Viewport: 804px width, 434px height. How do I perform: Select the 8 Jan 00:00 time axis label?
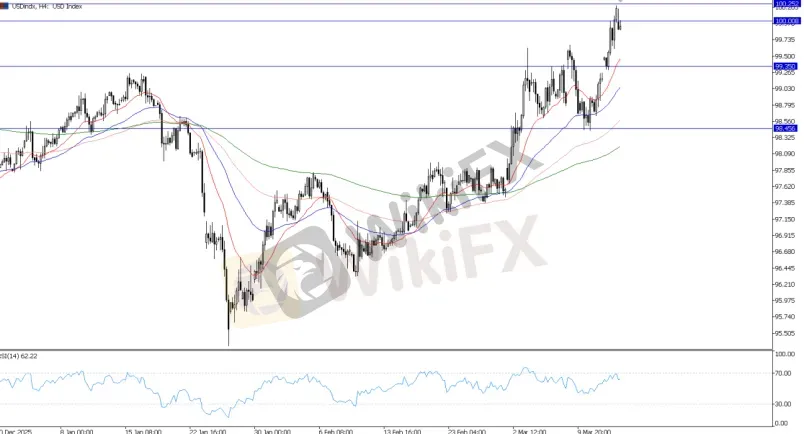(x=76, y=431)
